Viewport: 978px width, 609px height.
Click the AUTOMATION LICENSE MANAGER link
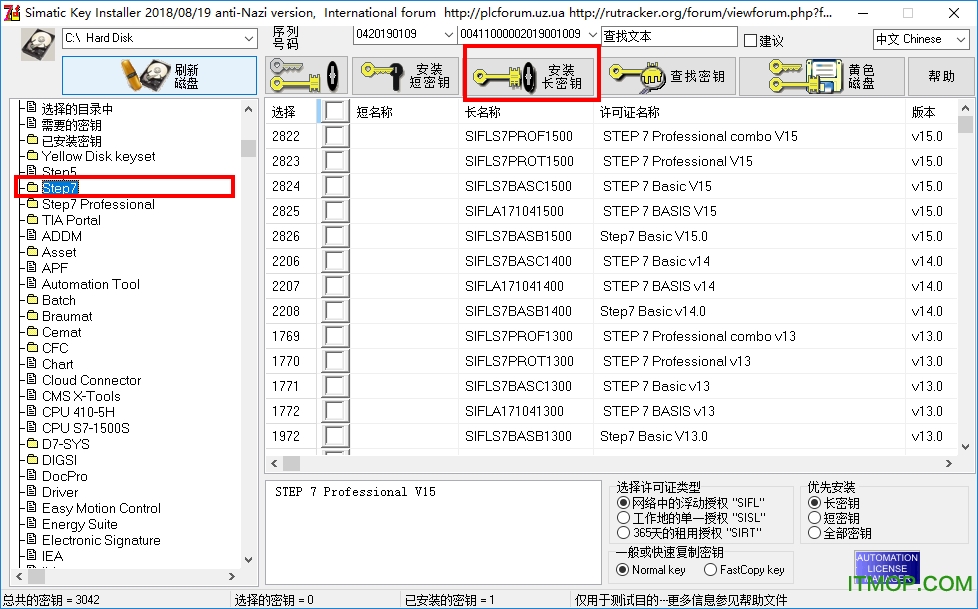point(886,567)
